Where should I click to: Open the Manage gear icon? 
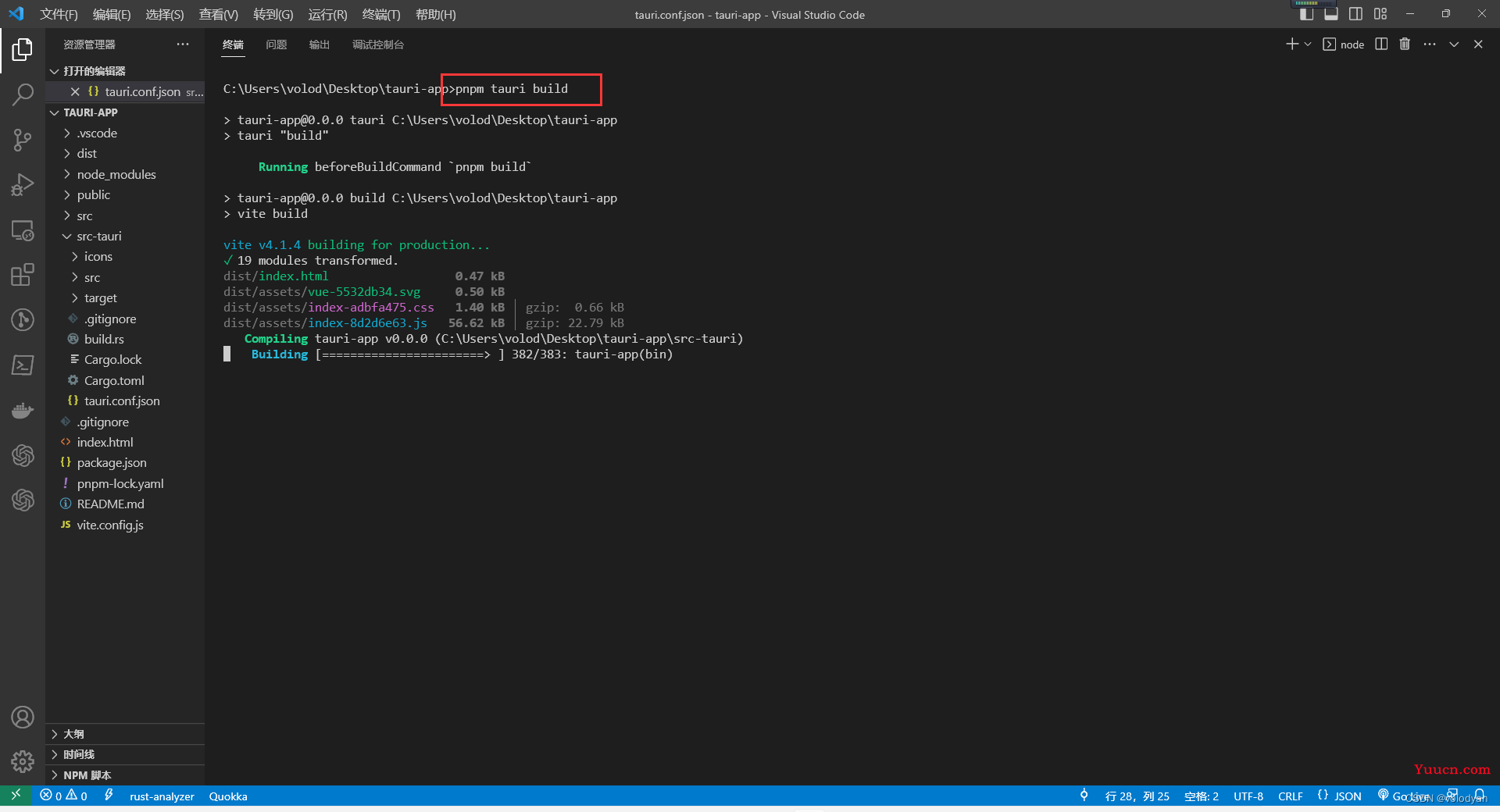pos(23,761)
